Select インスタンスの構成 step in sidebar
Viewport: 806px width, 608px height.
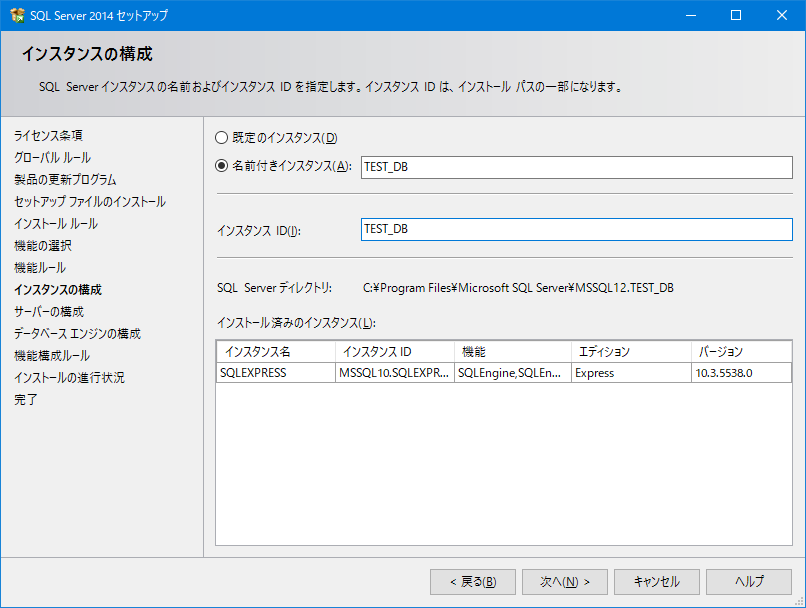click(58, 290)
